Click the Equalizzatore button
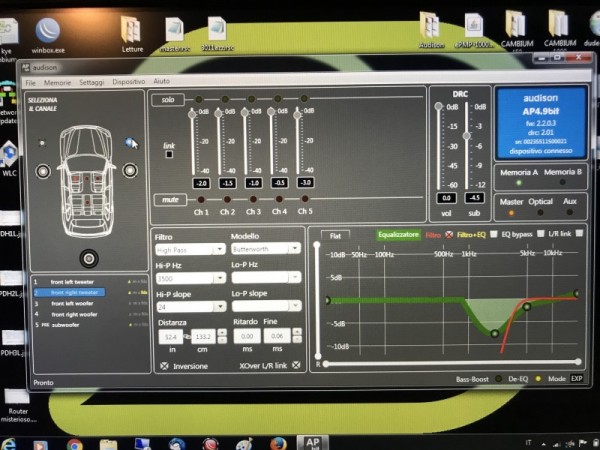Screen dimensions: 600x450 (x=398, y=235)
